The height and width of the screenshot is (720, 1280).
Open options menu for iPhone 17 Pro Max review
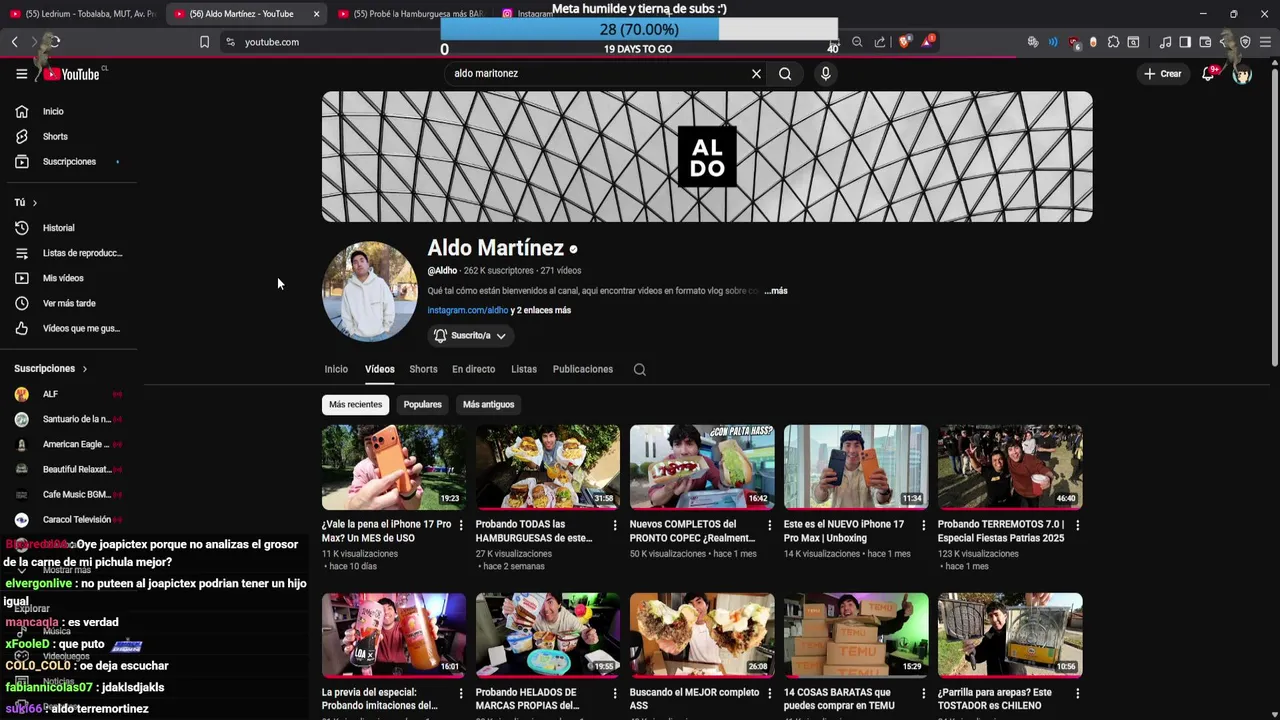461,525
